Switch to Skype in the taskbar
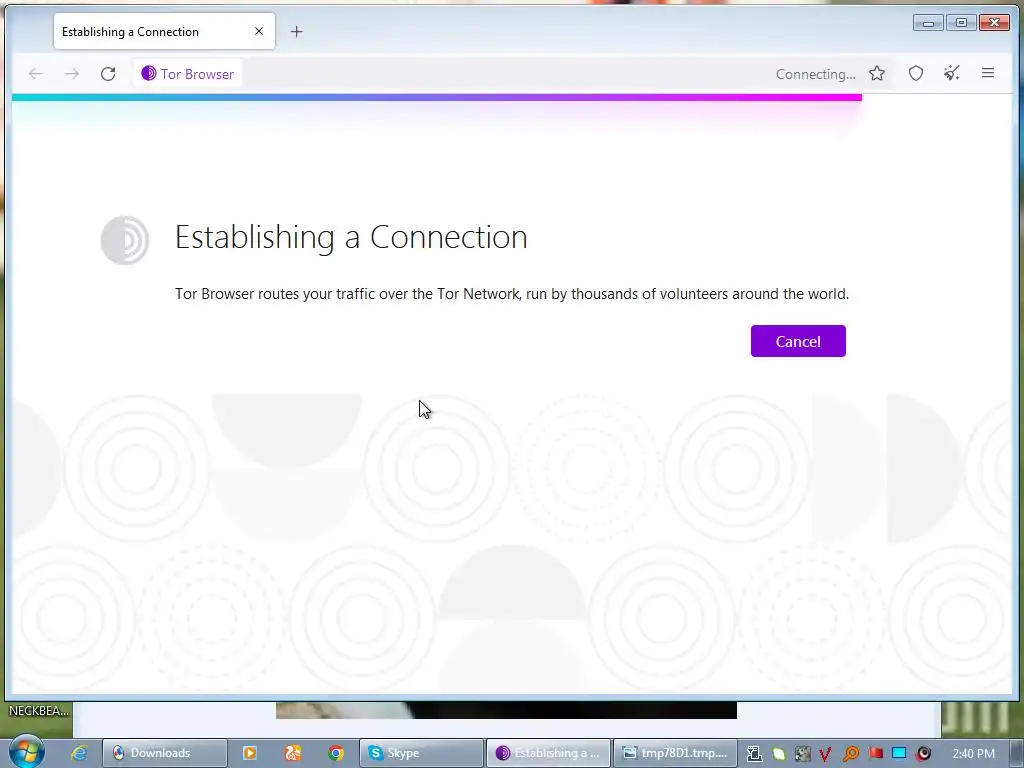1024x768 pixels. pyautogui.click(x=421, y=753)
